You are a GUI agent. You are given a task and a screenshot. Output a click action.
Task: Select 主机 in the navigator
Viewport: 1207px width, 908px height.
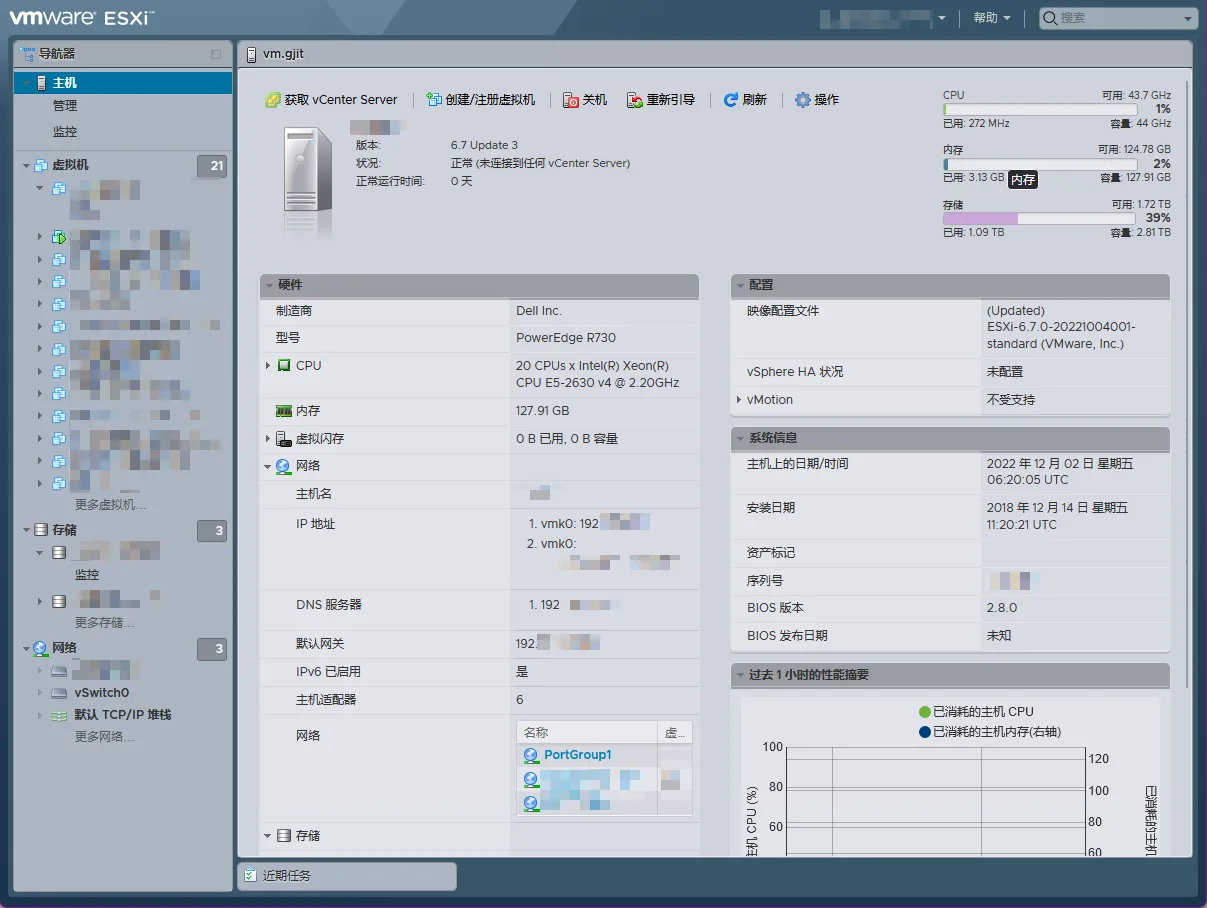tap(123, 83)
